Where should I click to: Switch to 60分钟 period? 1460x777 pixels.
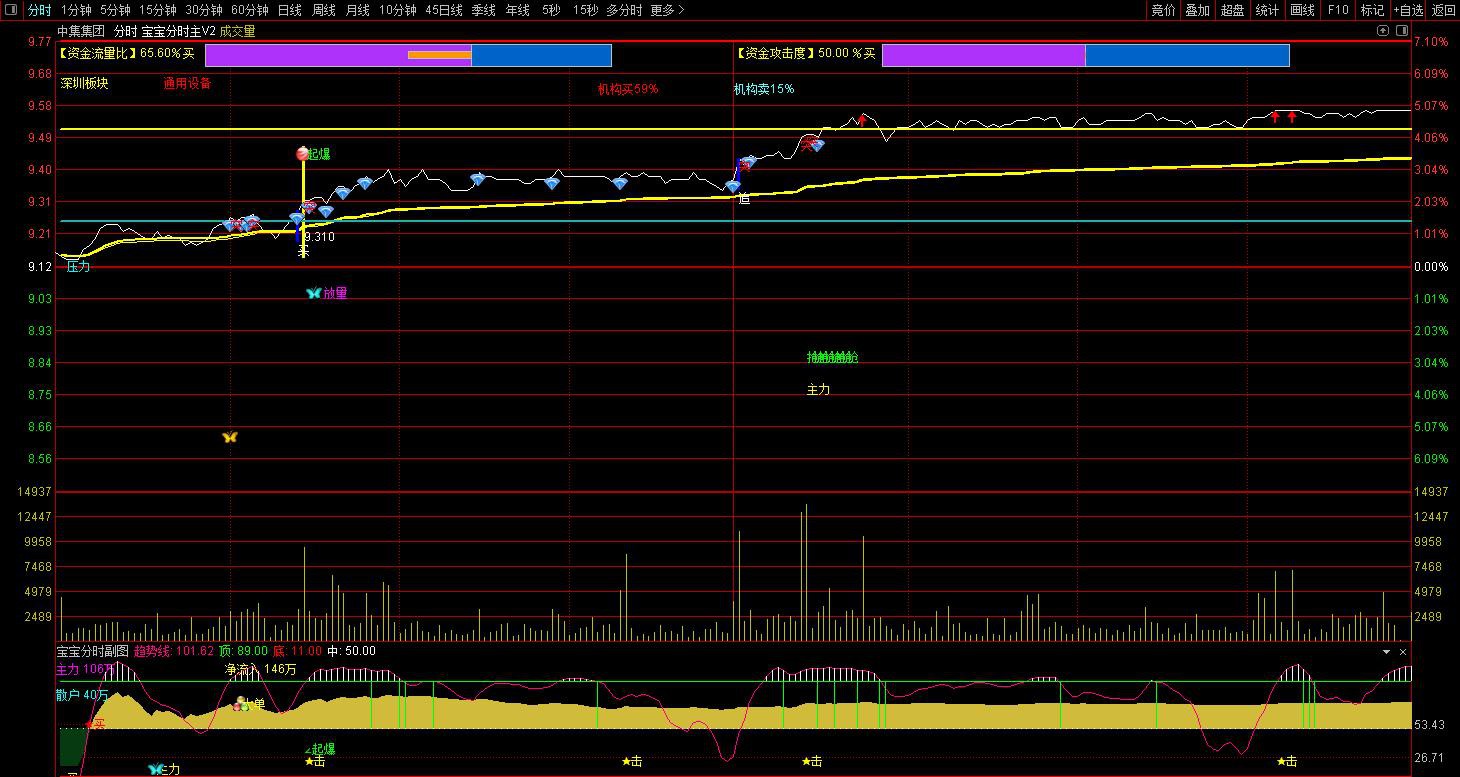click(x=249, y=10)
